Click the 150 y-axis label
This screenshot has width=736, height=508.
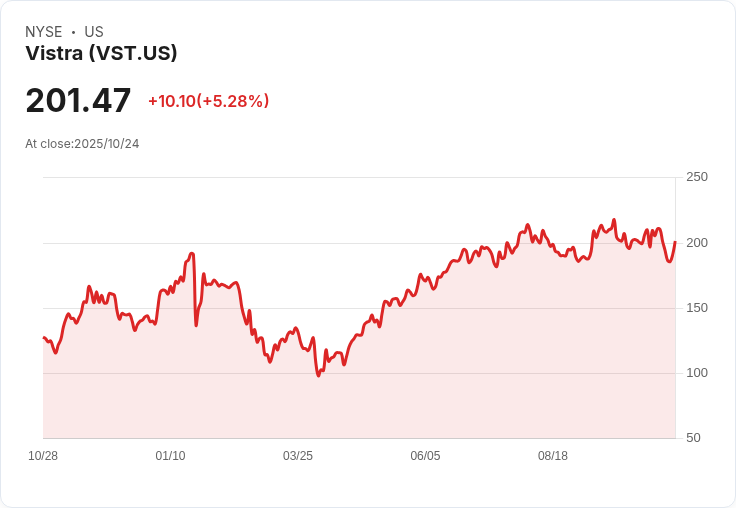697,308
